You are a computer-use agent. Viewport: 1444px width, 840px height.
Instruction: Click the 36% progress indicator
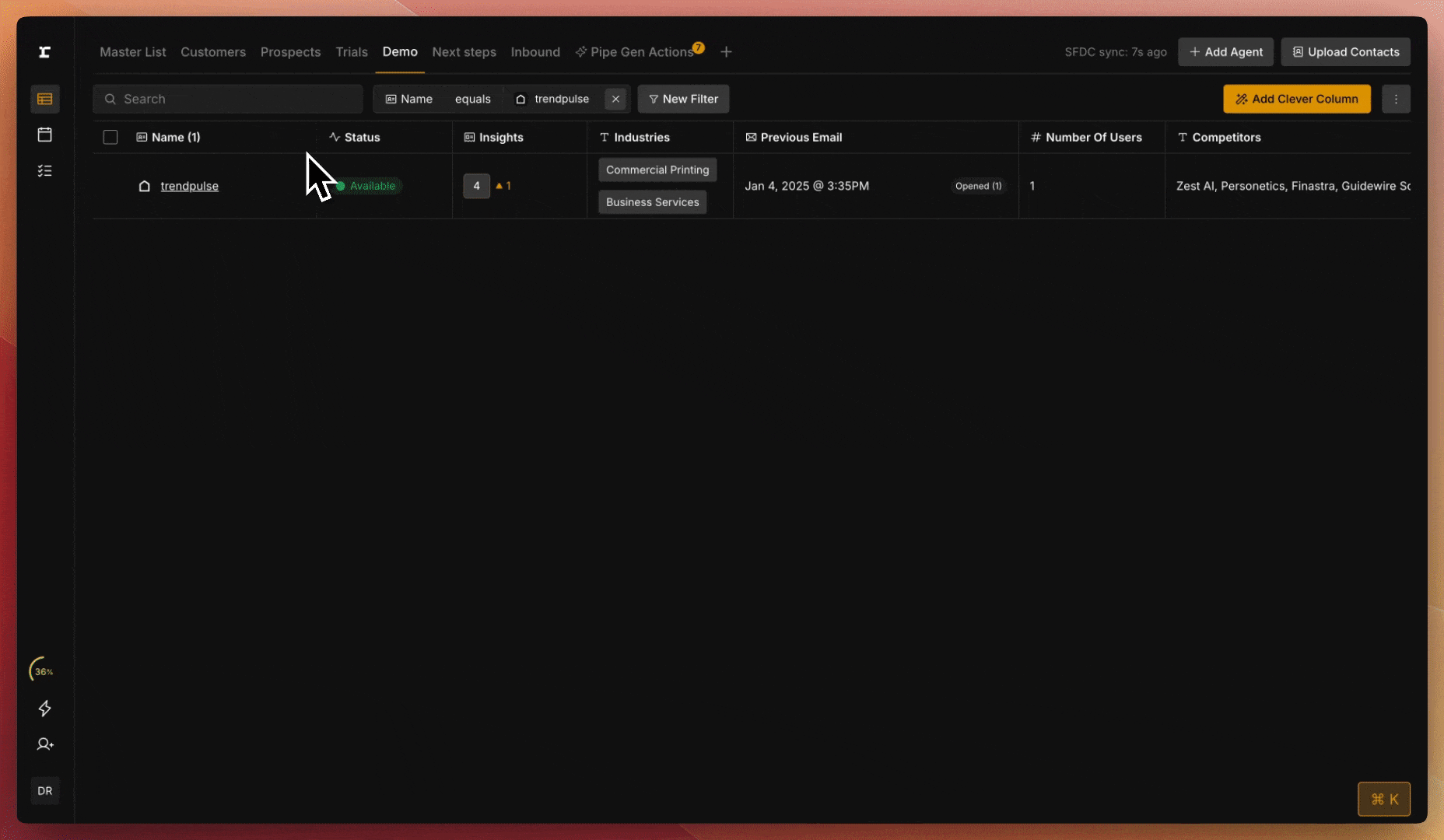coord(44,671)
